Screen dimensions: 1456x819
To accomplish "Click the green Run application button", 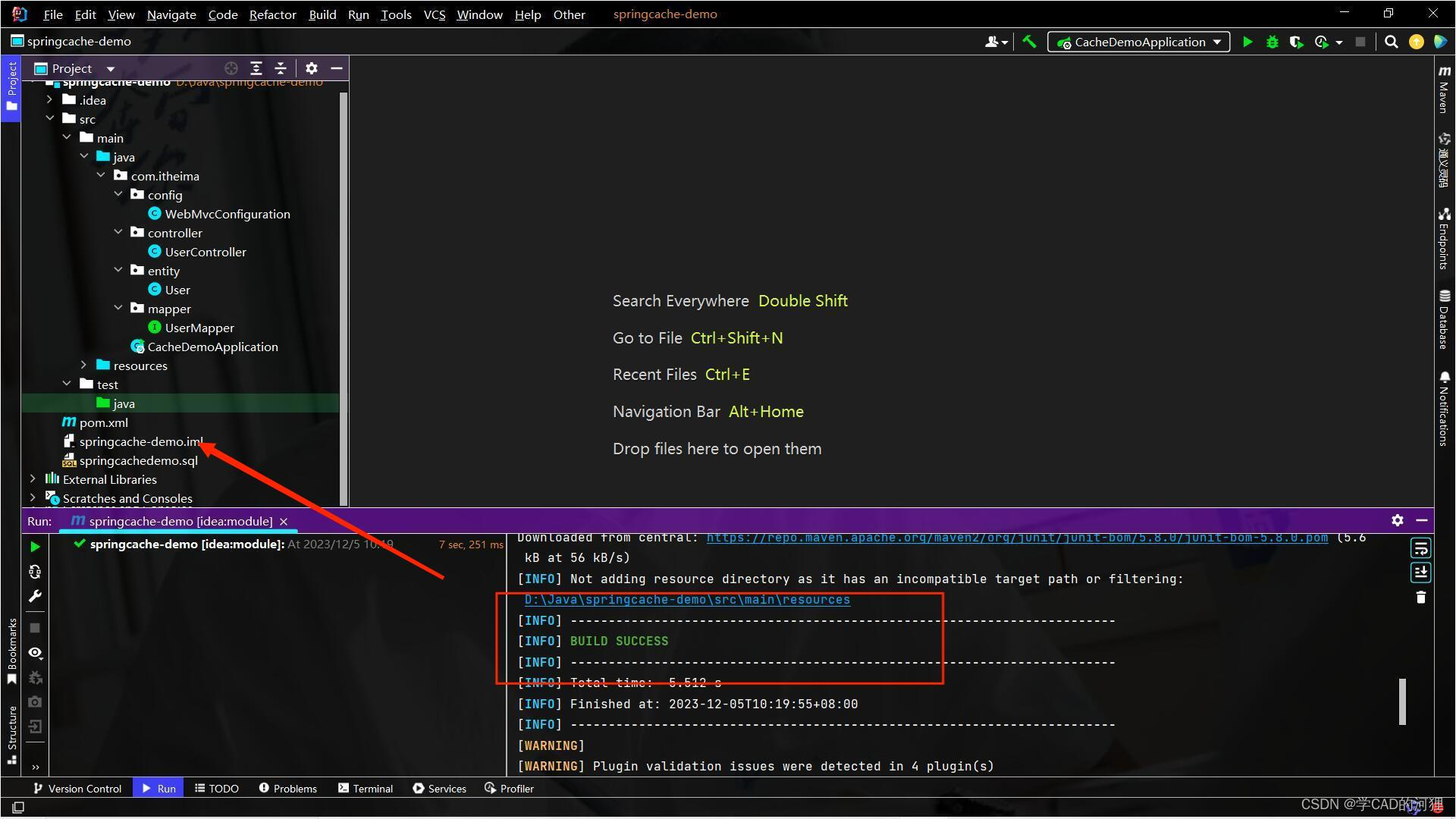I will (1247, 42).
